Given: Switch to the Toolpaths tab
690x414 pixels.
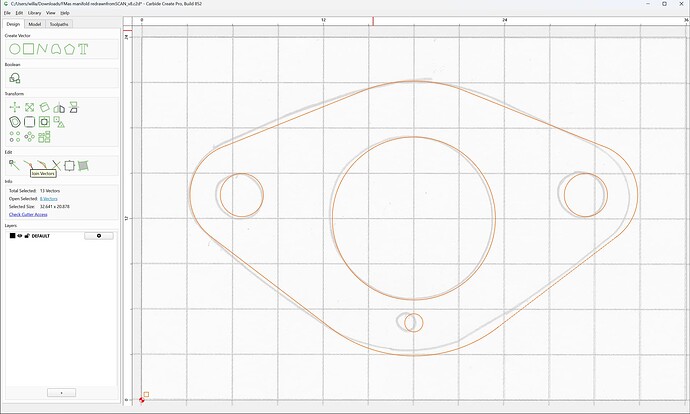Looking at the screenshot, I should 59,24.
